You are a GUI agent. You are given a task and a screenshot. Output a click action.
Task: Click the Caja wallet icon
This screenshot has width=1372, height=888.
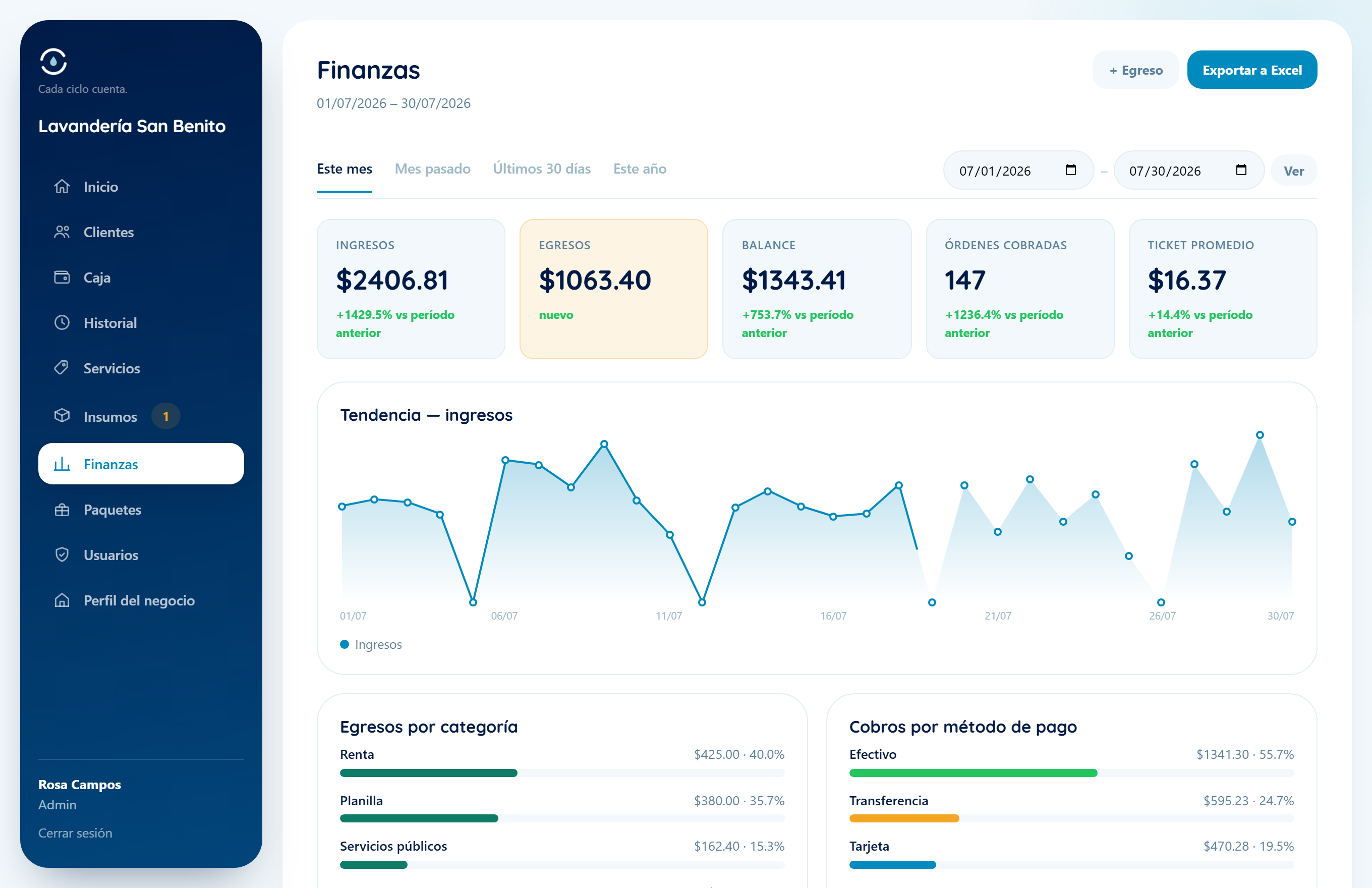(62, 277)
